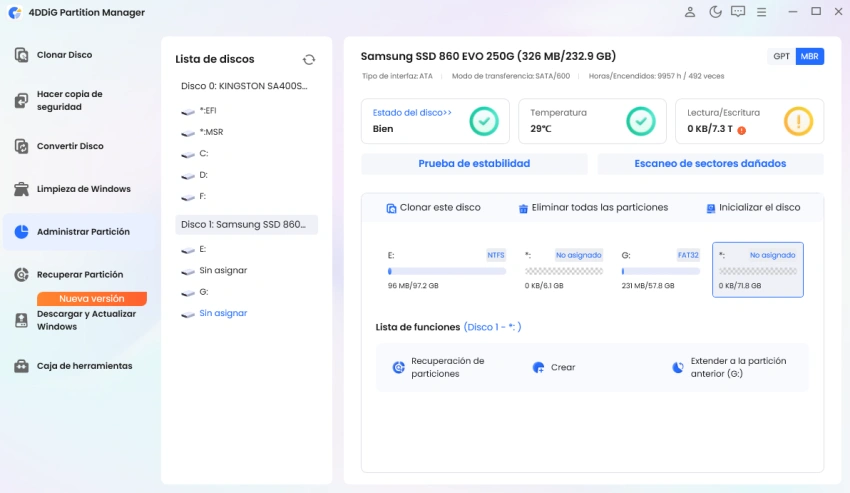
Task: Open the hamburger menu icon
Action: [x=762, y=11]
